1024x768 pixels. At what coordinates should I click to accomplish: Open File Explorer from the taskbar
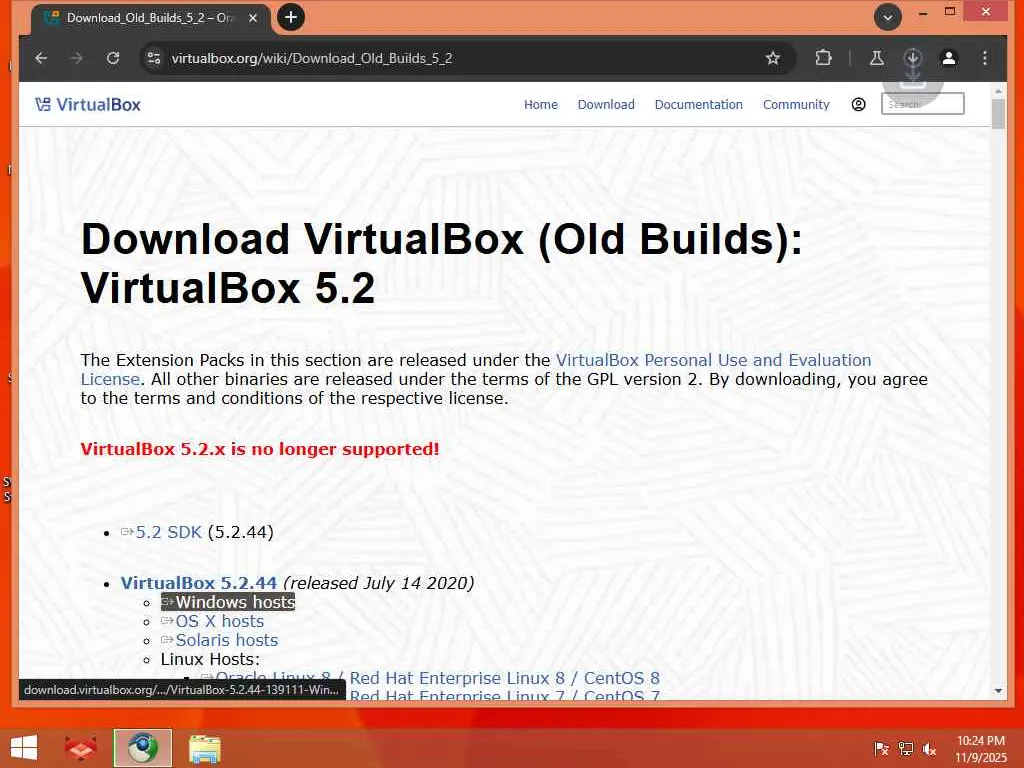(x=204, y=748)
